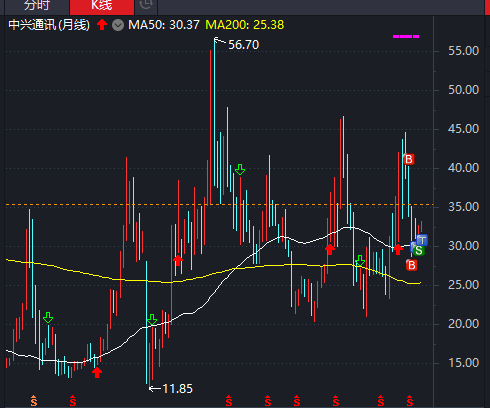Viewport: 490px width, 408px height.
Task: Click the 45.00 price axis label
Action: coord(463,129)
